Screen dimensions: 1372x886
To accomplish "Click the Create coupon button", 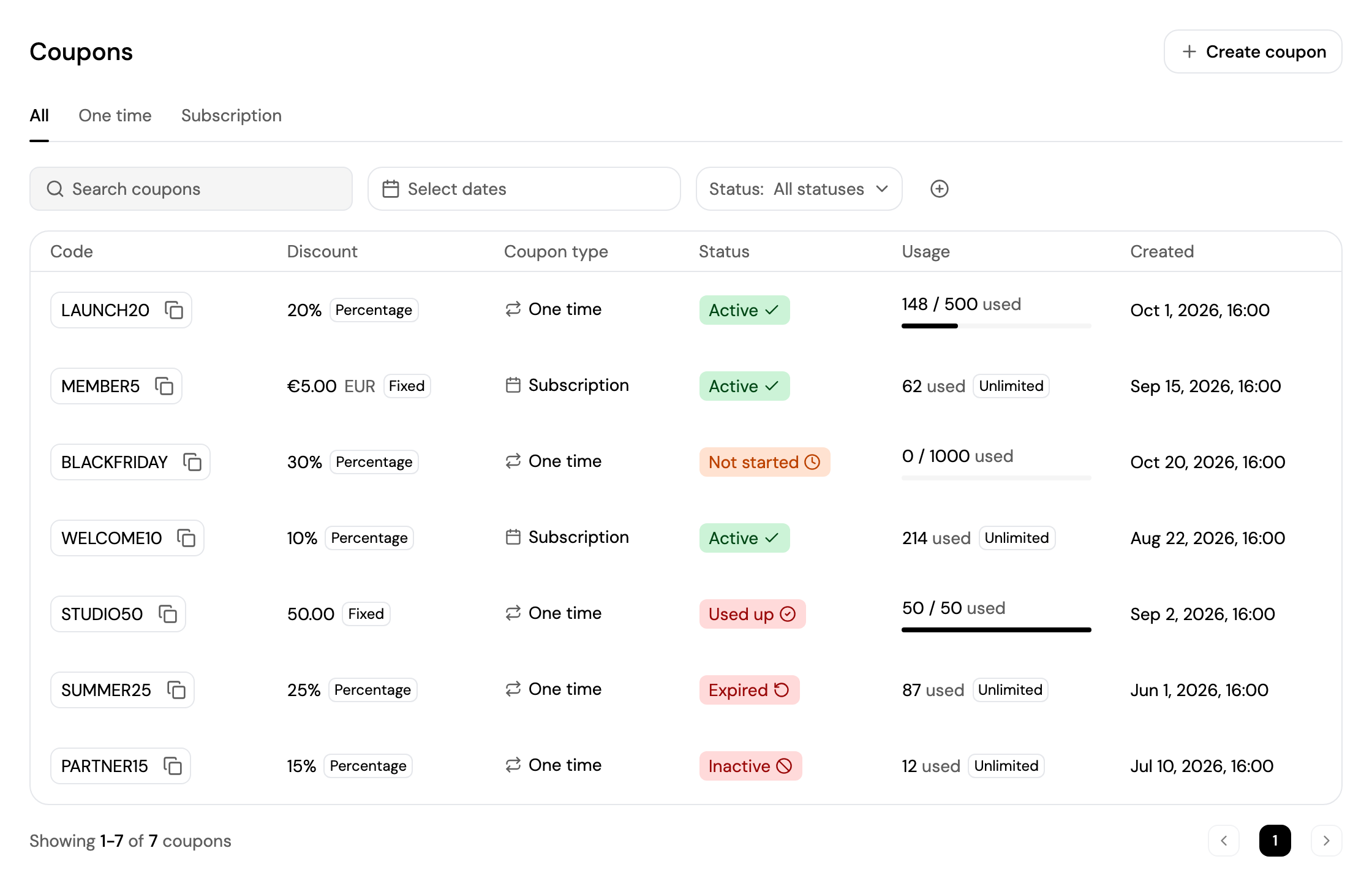I will pos(1253,51).
